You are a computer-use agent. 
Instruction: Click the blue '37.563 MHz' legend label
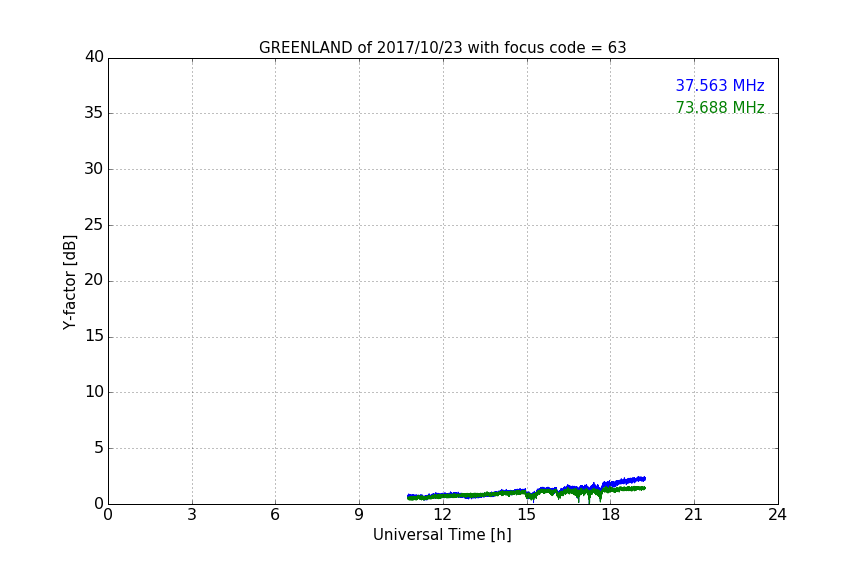[x=720, y=86]
